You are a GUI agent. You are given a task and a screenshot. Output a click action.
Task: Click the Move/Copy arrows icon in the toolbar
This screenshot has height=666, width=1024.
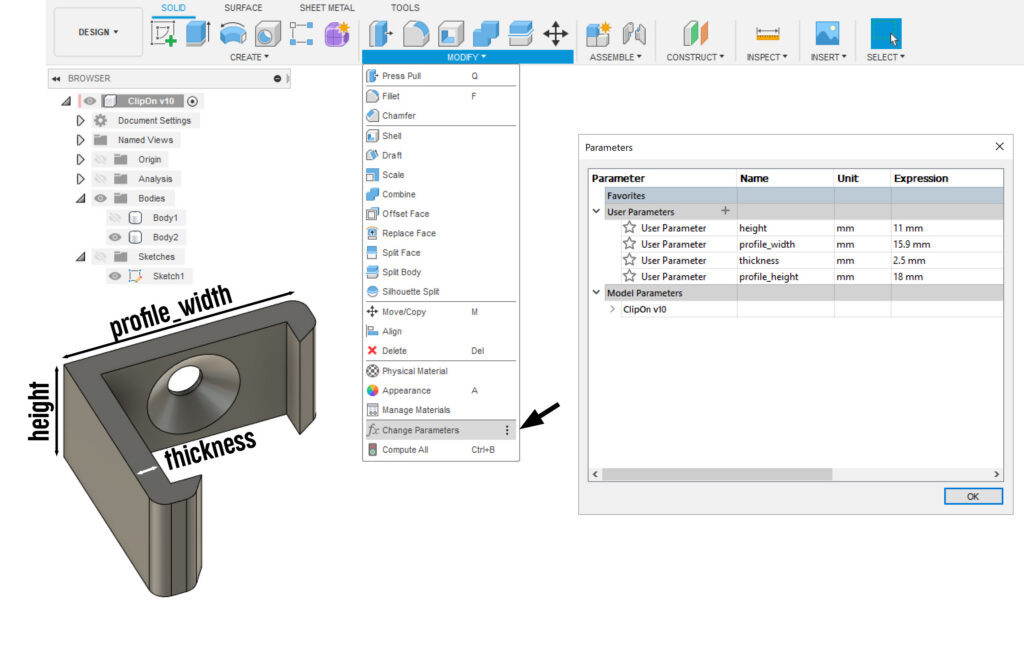pyautogui.click(x=555, y=34)
